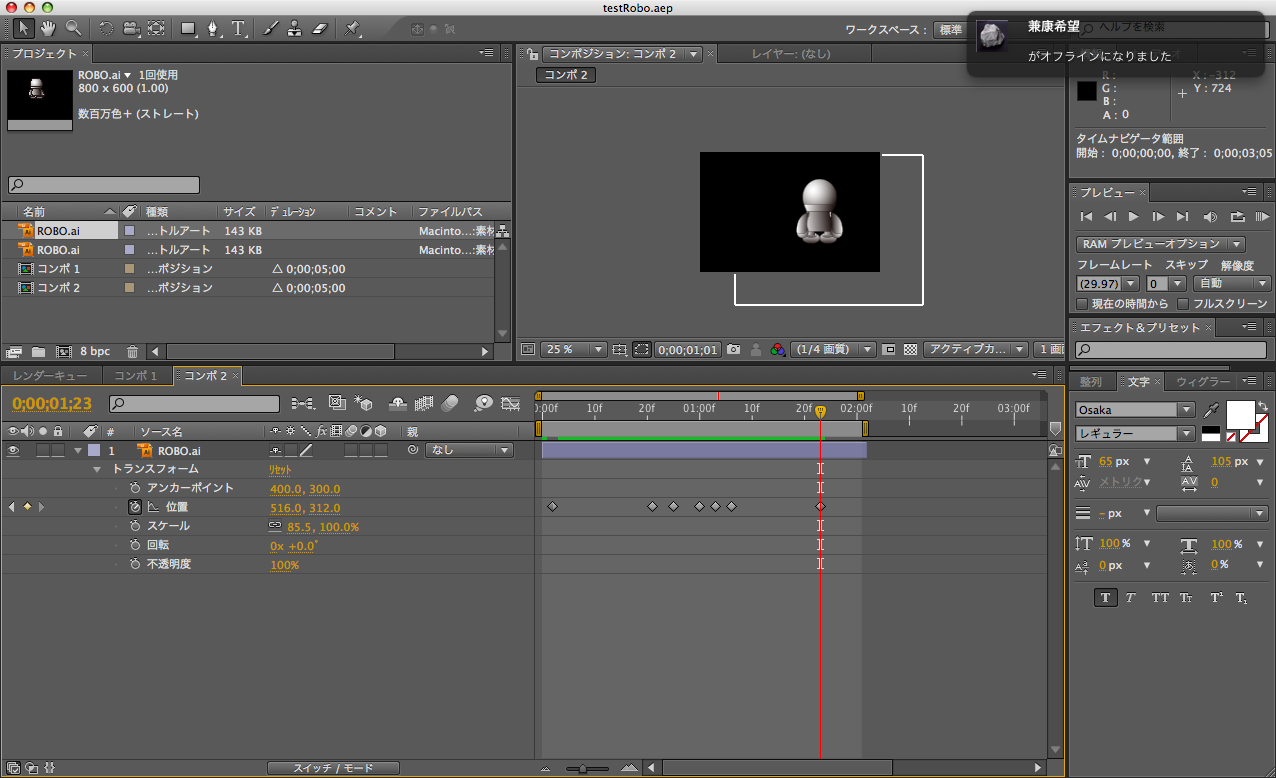The image size is (1276, 778).
Task: Select the Pan Behind anchor tool
Action: pos(156,28)
